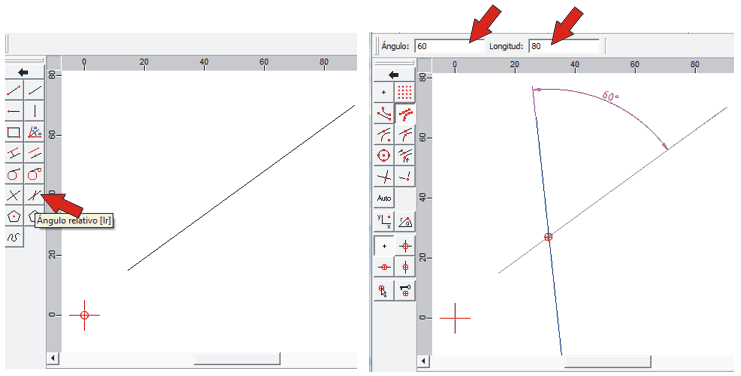Click the right canvas horizontal scrollbar thumb
This screenshot has width=741, height=376.
coord(608,362)
